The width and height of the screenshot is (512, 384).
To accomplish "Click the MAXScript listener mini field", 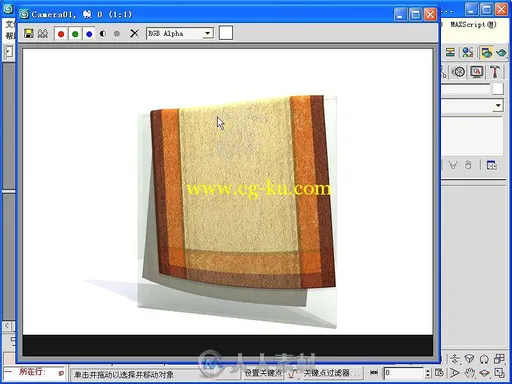I will click(x=33, y=372).
